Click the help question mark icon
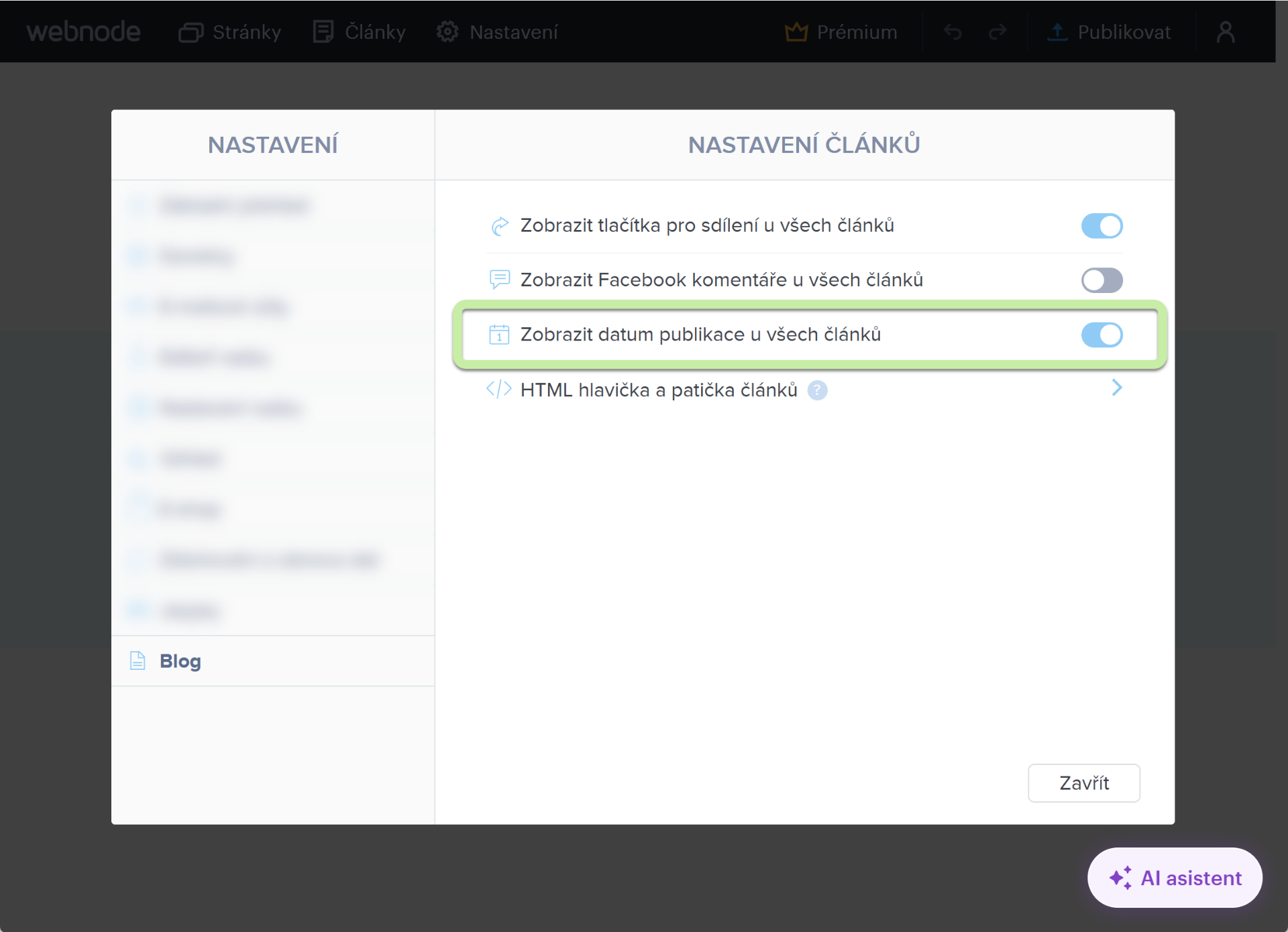The width and height of the screenshot is (1288, 932). (x=817, y=390)
